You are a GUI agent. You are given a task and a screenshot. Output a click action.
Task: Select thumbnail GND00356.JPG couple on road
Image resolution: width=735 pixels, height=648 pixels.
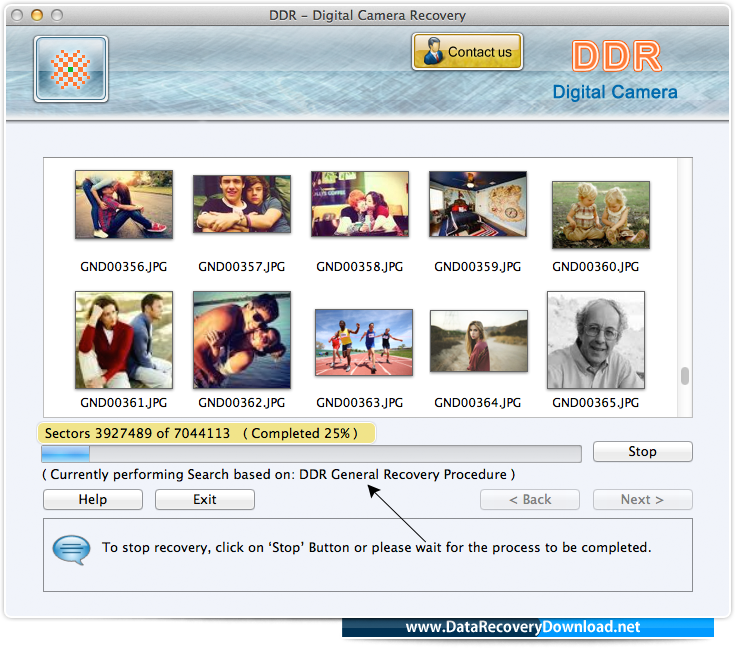(124, 204)
